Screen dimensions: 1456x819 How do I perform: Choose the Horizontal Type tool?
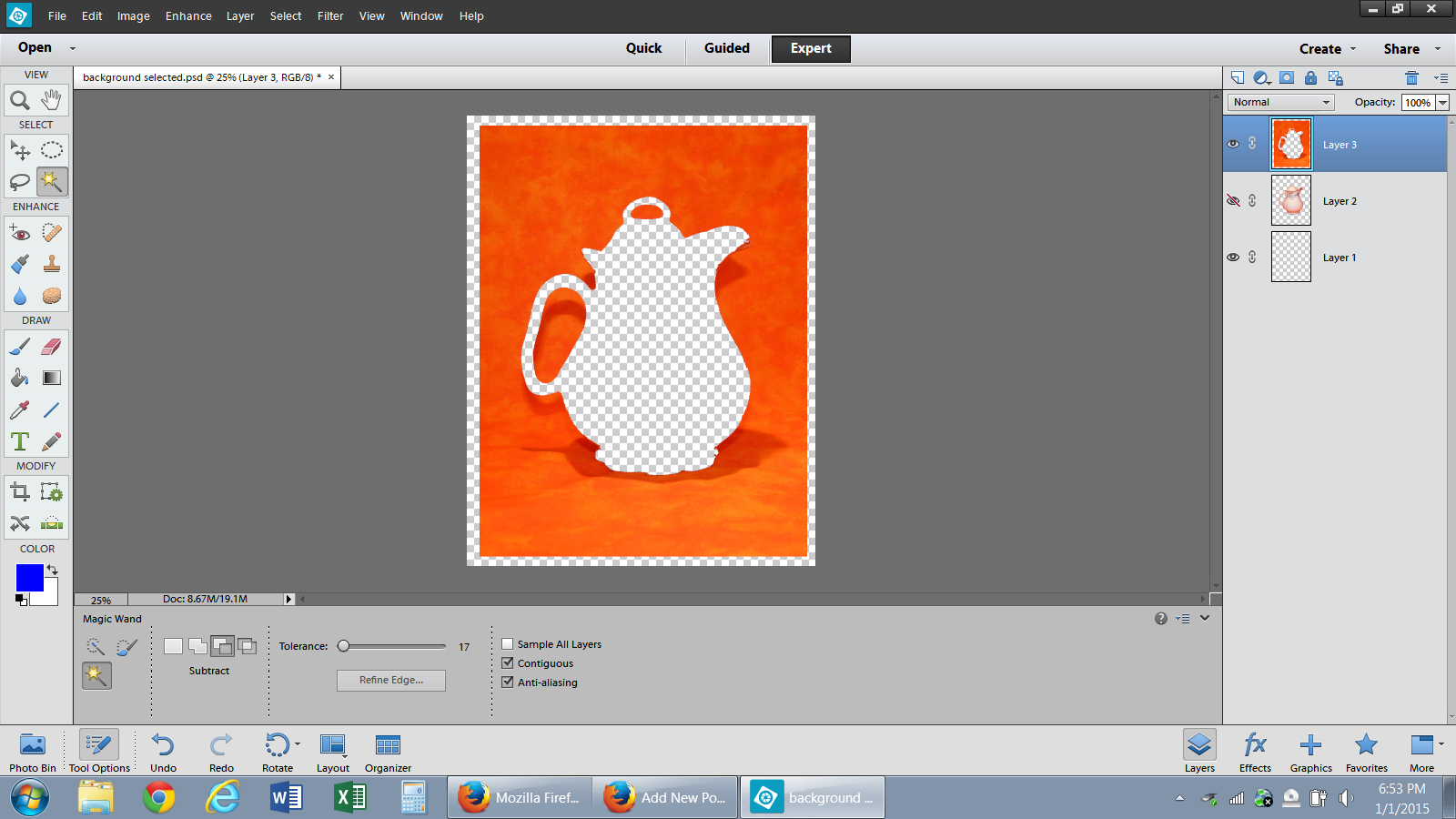[19, 442]
